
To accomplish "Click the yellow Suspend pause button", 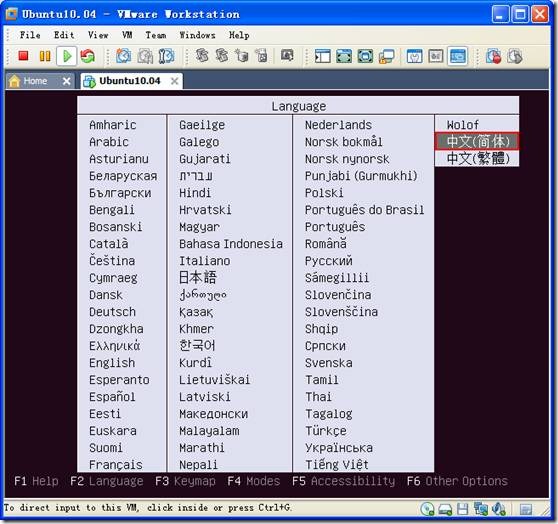I will click(x=45, y=56).
